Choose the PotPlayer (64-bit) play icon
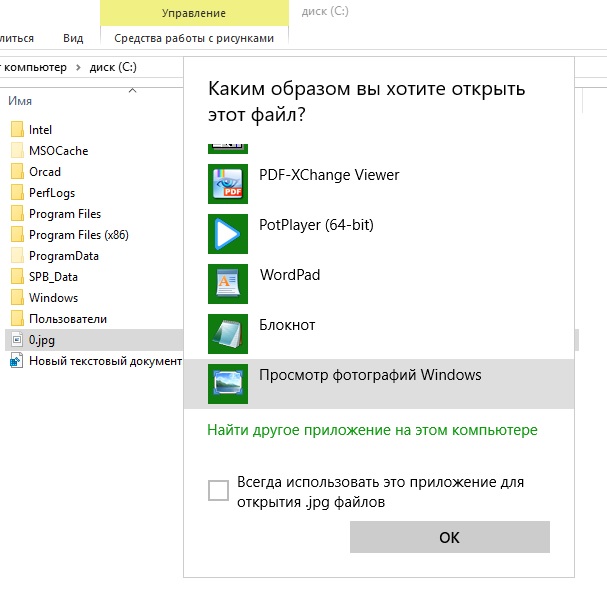Viewport: 607px width, 598px height. (x=228, y=234)
